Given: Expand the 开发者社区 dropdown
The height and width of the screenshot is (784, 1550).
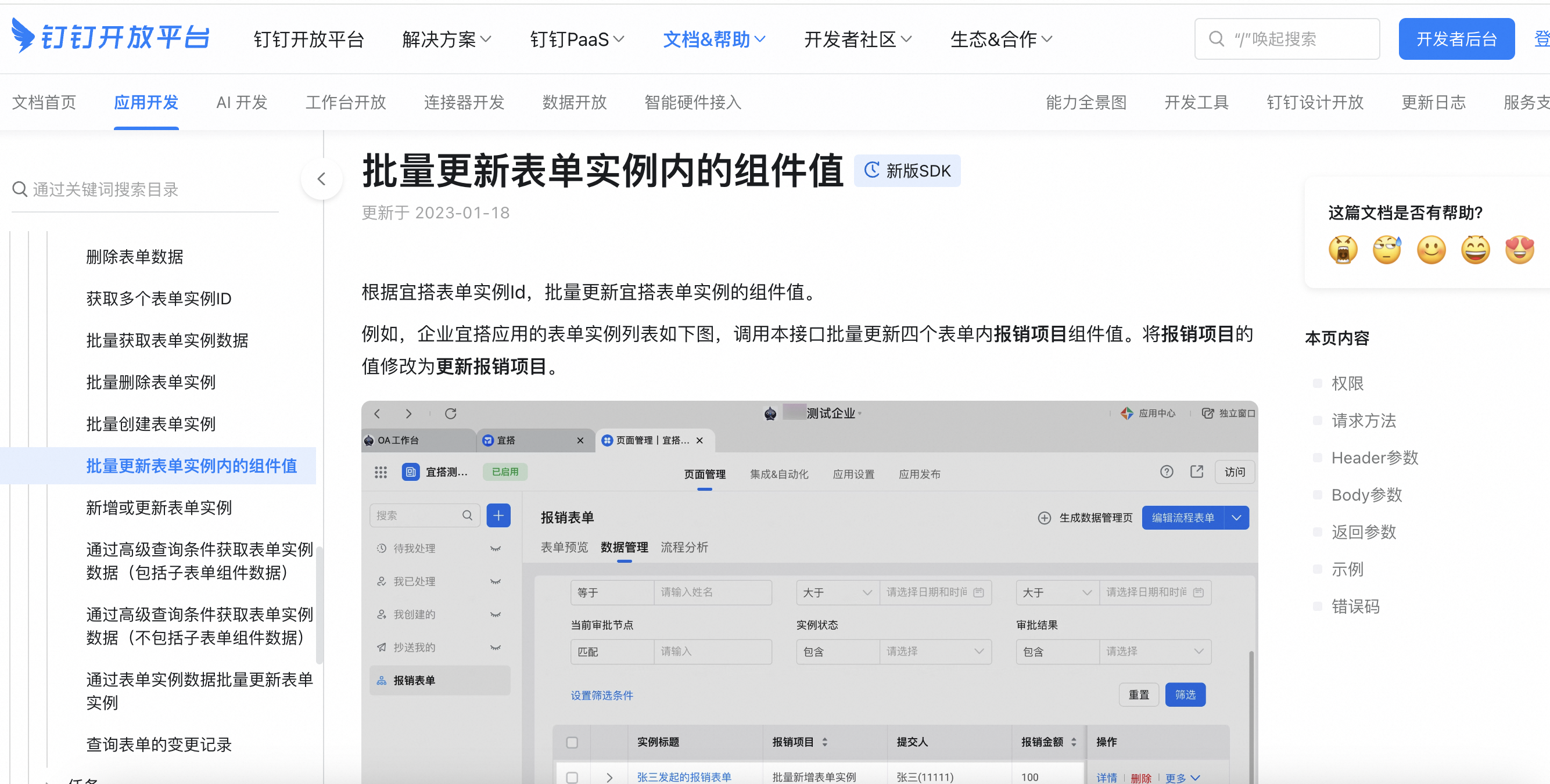Looking at the screenshot, I should pos(858,39).
